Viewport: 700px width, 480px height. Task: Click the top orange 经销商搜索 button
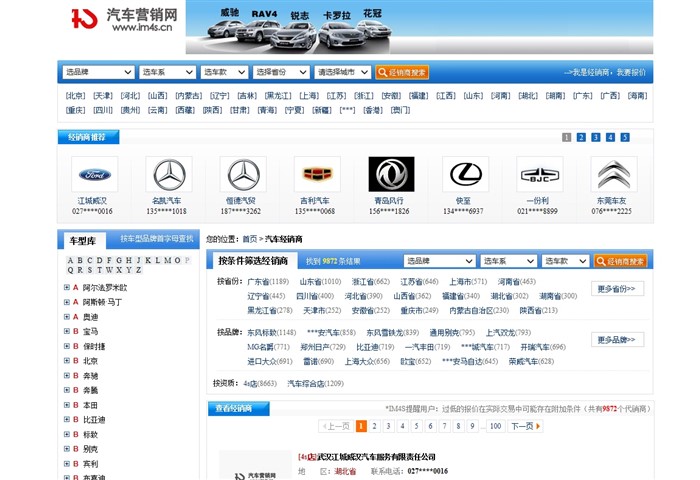[x=402, y=72]
